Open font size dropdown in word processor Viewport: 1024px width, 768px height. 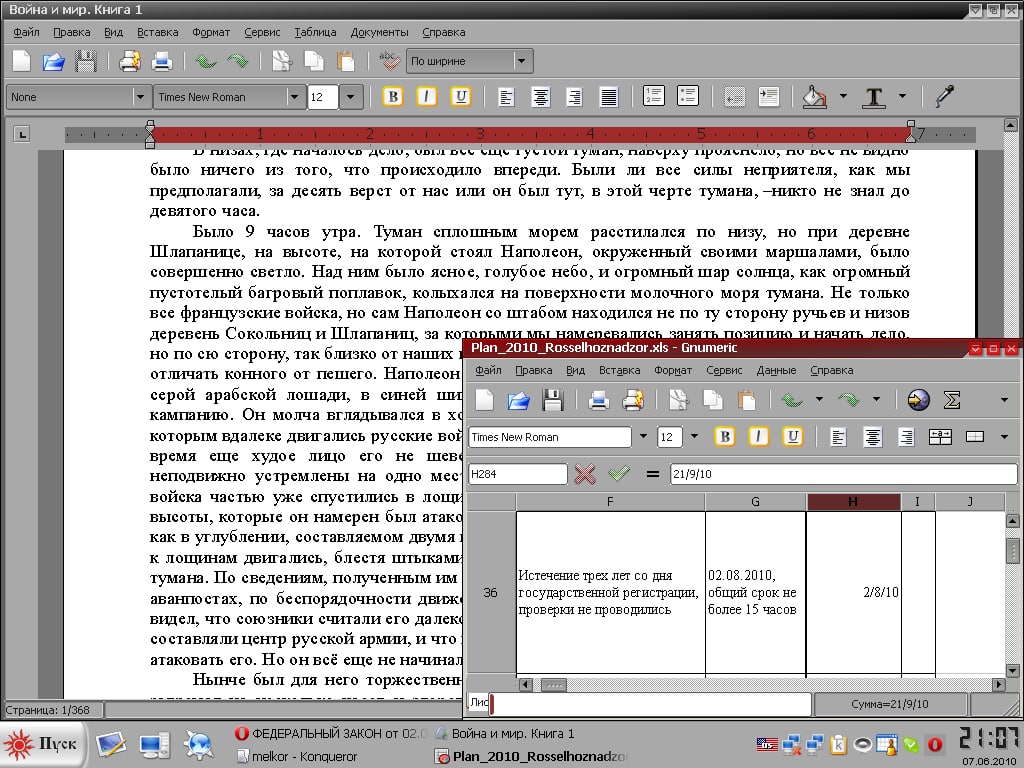(350, 97)
